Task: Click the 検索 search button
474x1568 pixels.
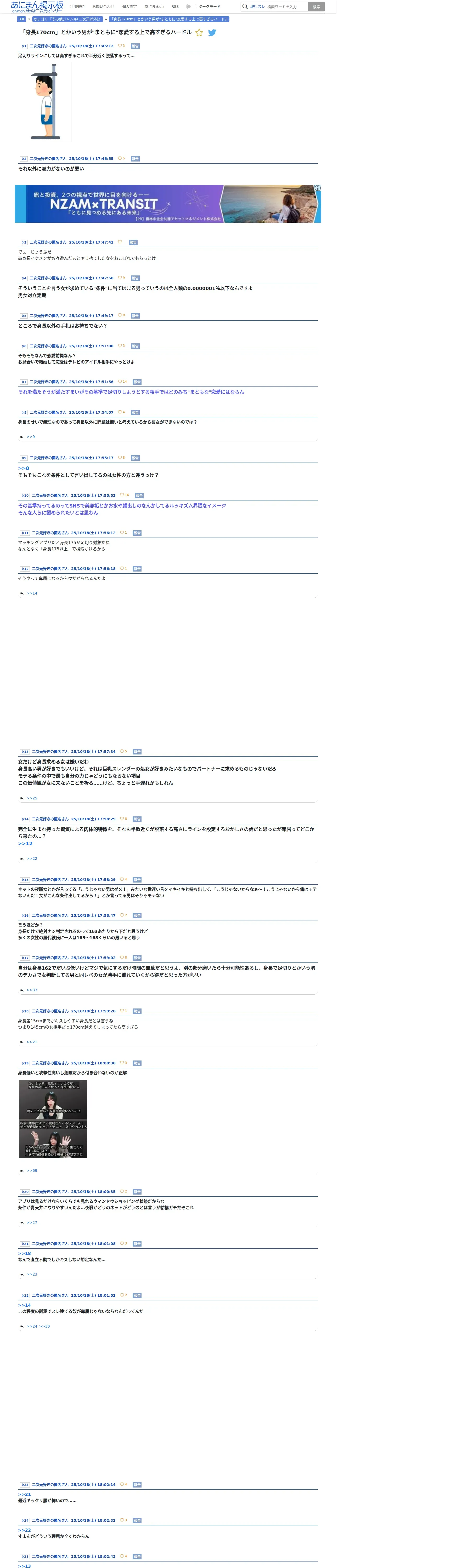Action: pos(316,7)
